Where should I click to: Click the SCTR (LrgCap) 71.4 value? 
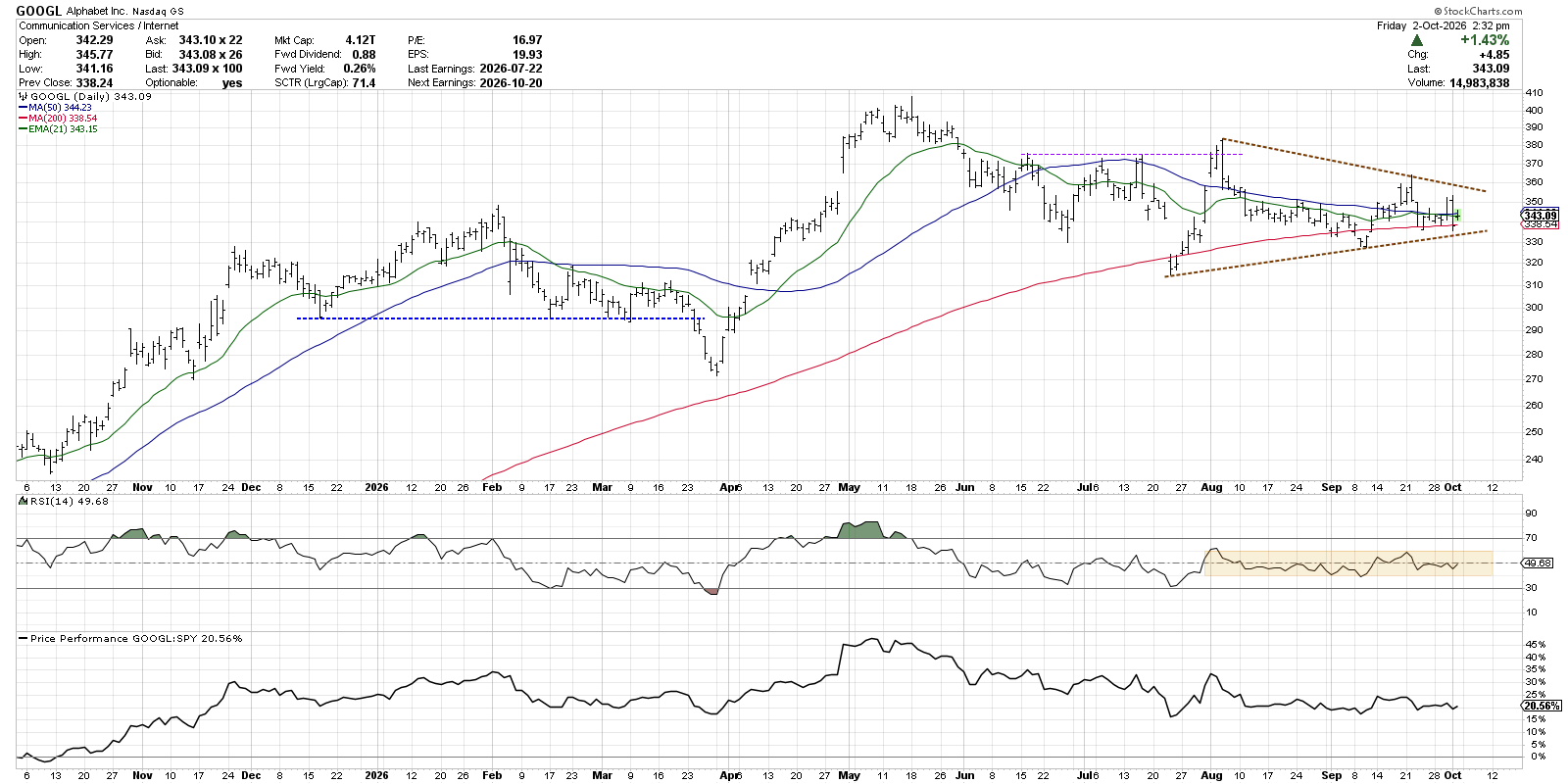364,83
